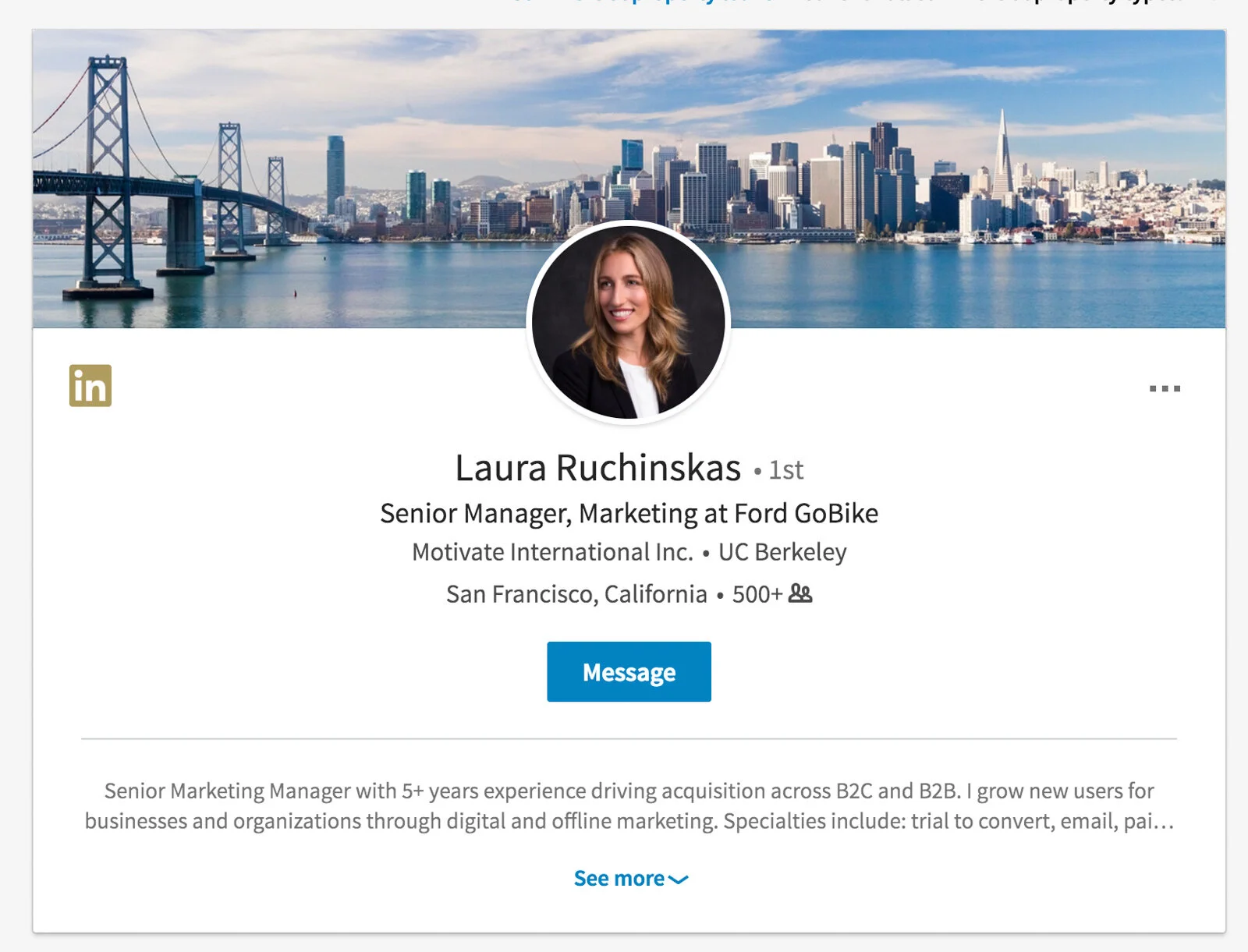Click summary line starting Senior Marketing Manager

coord(629,791)
